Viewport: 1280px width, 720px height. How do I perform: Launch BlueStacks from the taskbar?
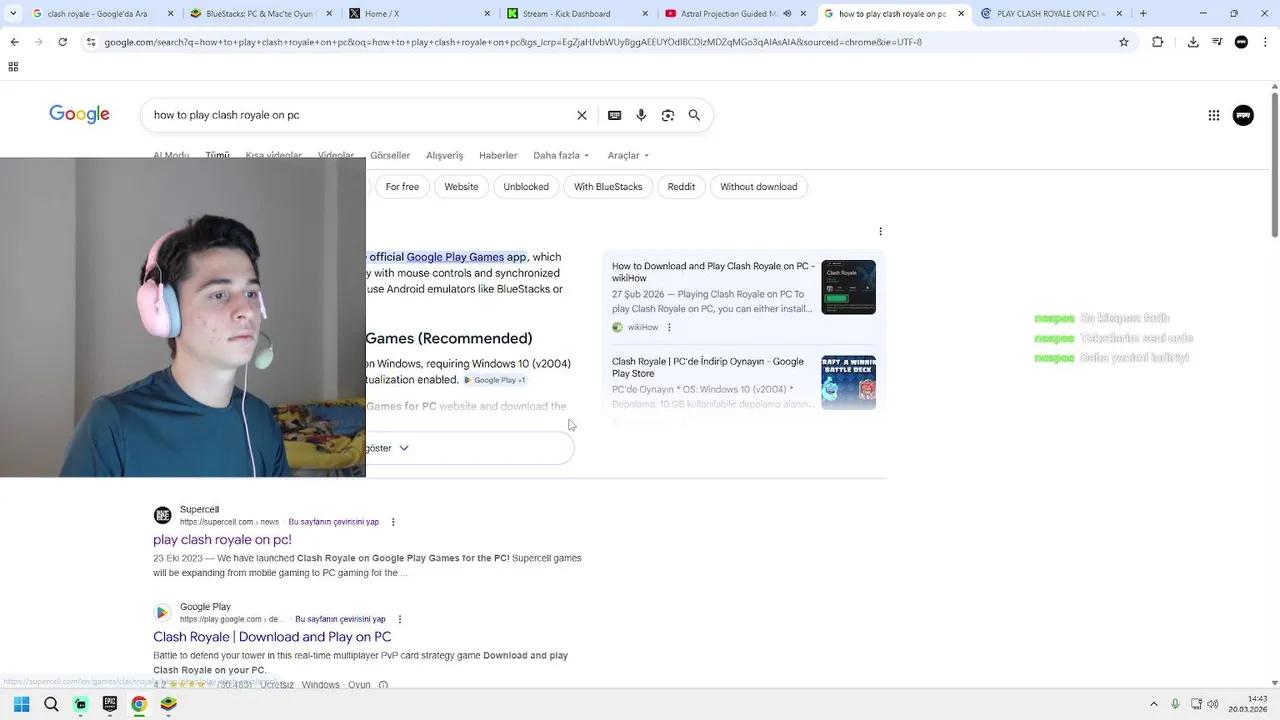pyautogui.click(x=168, y=705)
